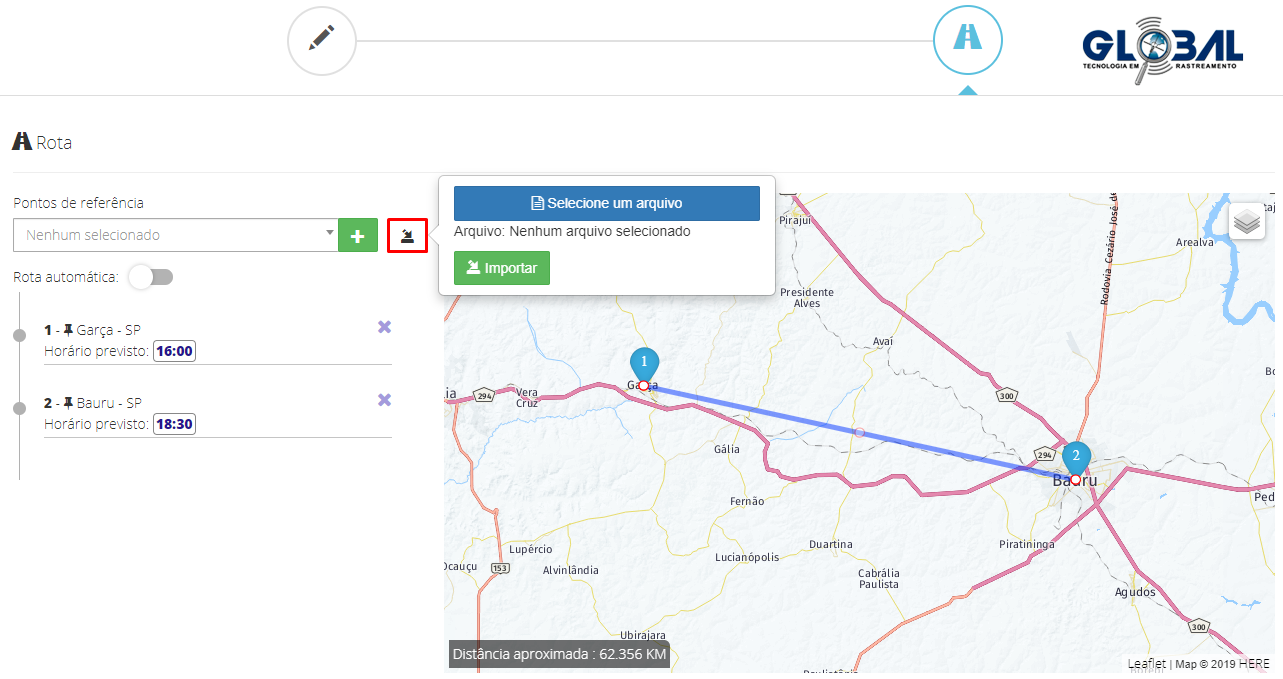The height and width of the screenshot is (679, 1283).
Task: Click the pencil edit step icon
Action: [321, 41]
